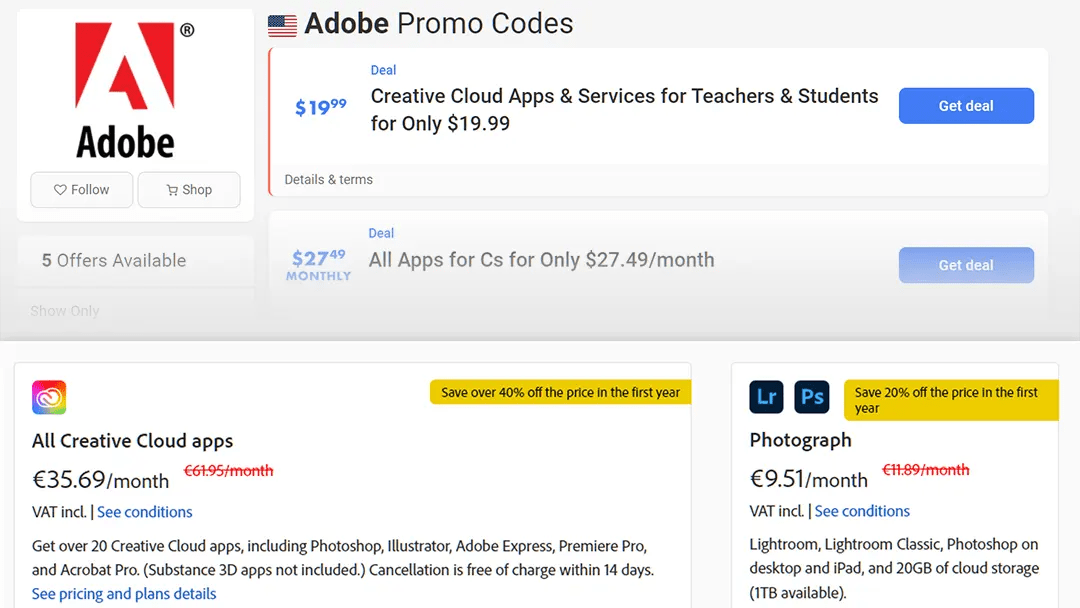Viewport: 1080px width, 608px height.
Task: Click the Creative Cloud rainbow app icon
Action: click(x=47, y=397)
